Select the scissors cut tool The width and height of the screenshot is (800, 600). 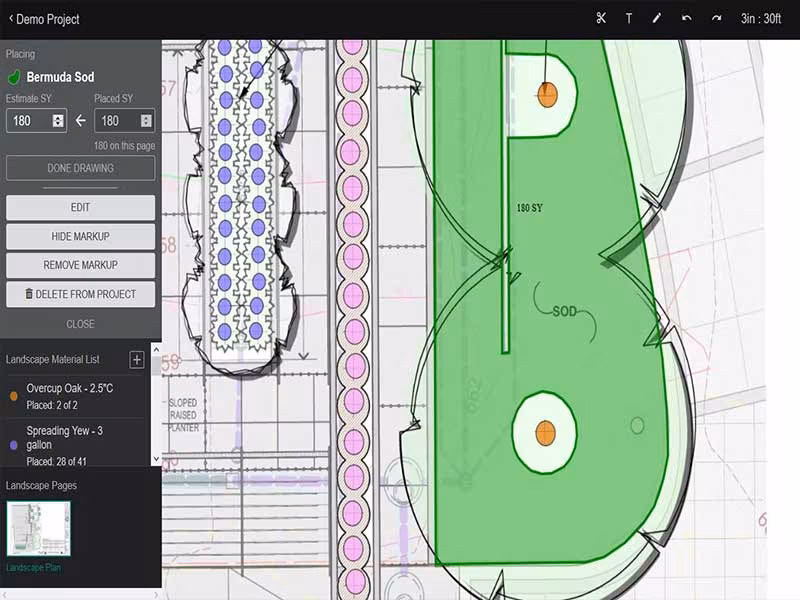click(x=601, y=18)
